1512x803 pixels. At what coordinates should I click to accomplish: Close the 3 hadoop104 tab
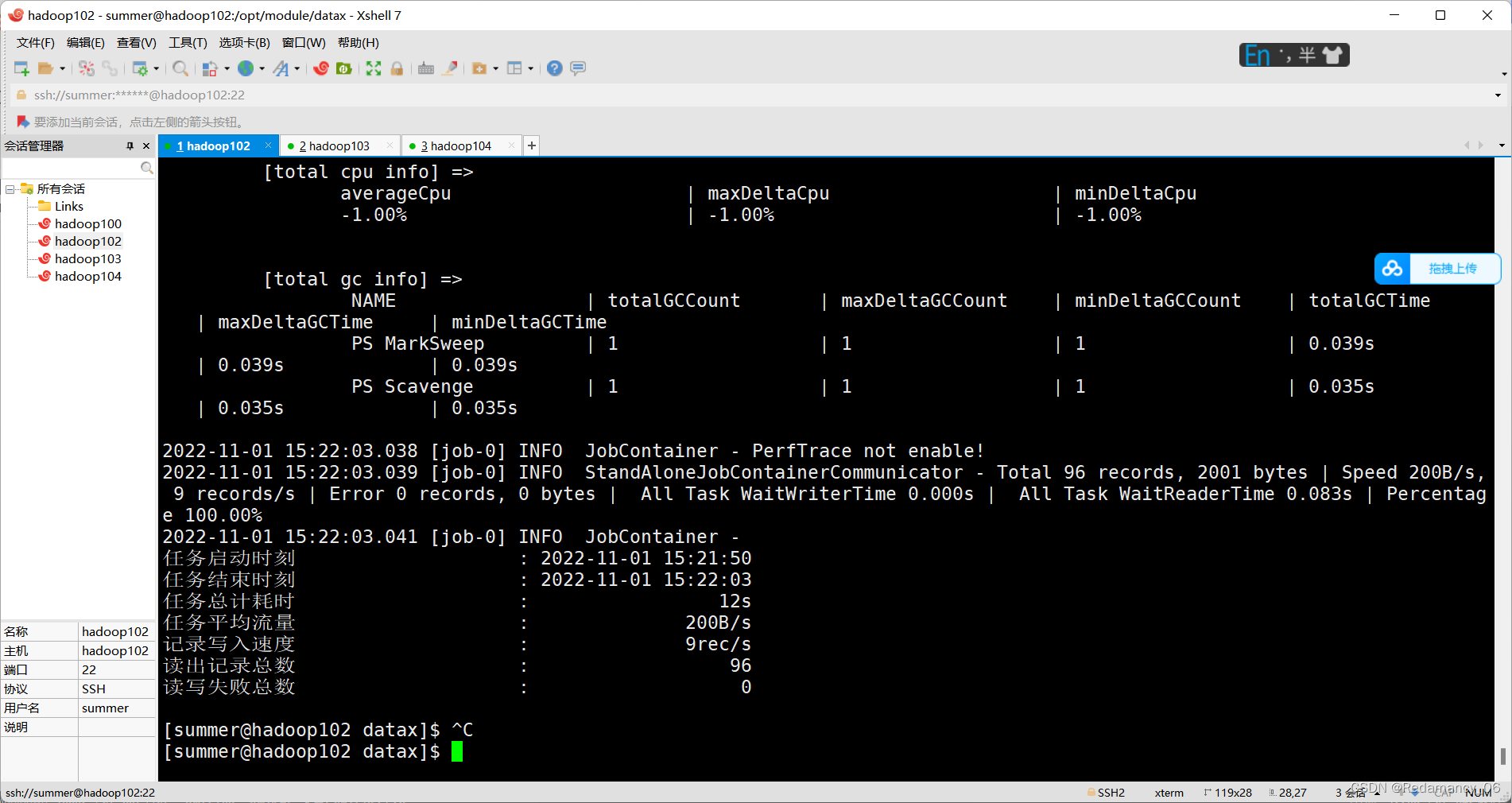pos(511,145)
